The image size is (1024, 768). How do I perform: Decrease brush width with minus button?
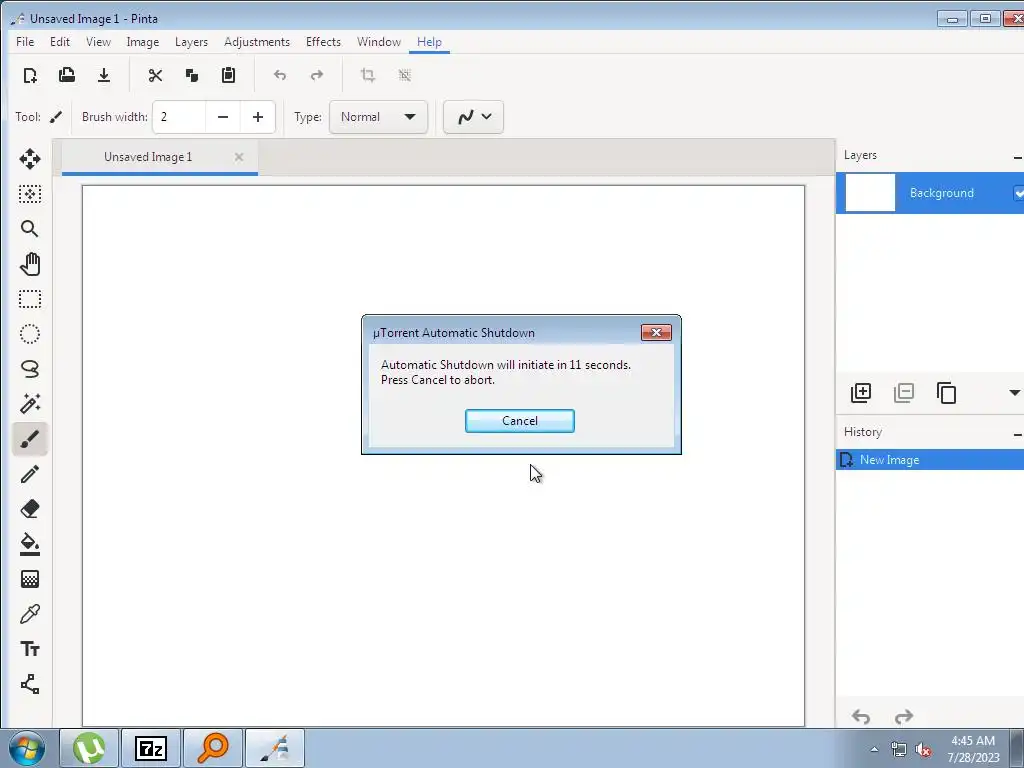pyautogui.click(x=223, y=117)
